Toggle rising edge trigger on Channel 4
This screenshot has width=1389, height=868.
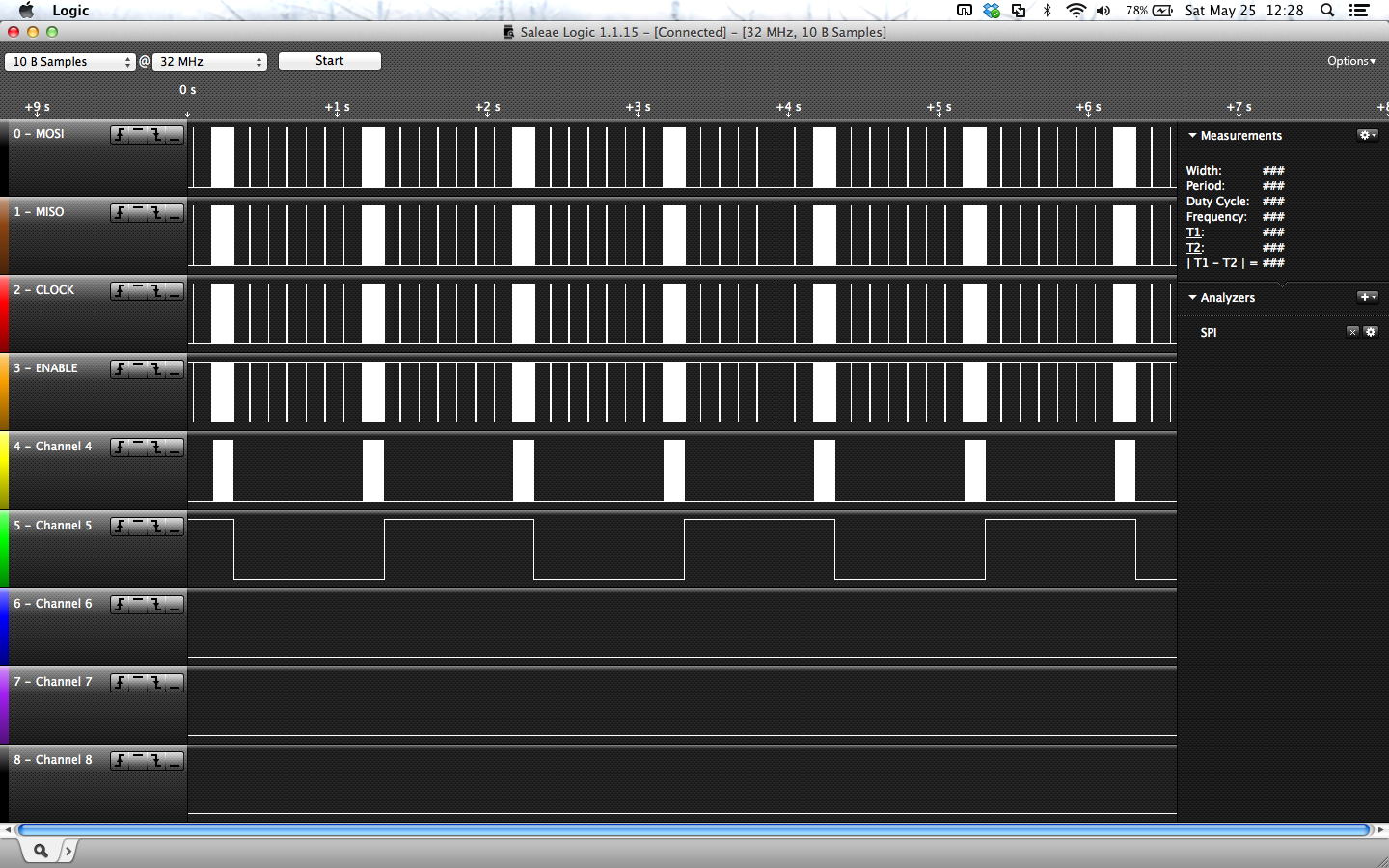[x=120, y=448]
